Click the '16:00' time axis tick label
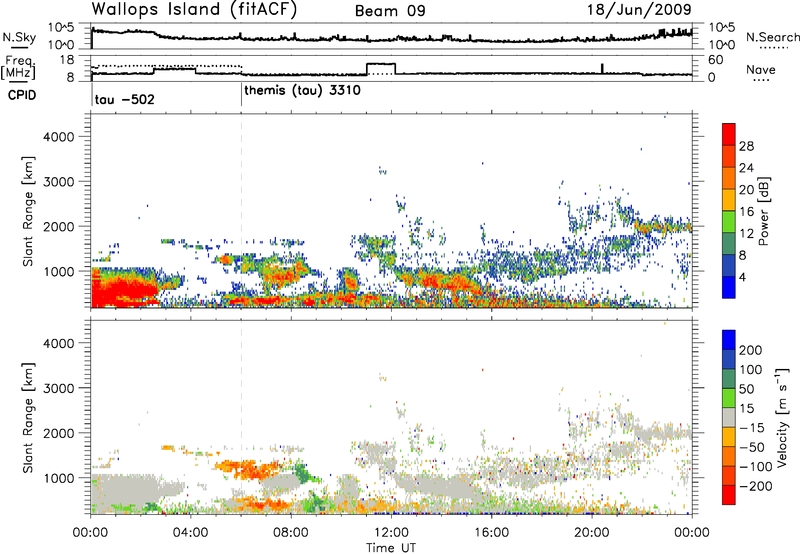The height and width of the screenshot is (554, 800). click(x=491, y=533)
